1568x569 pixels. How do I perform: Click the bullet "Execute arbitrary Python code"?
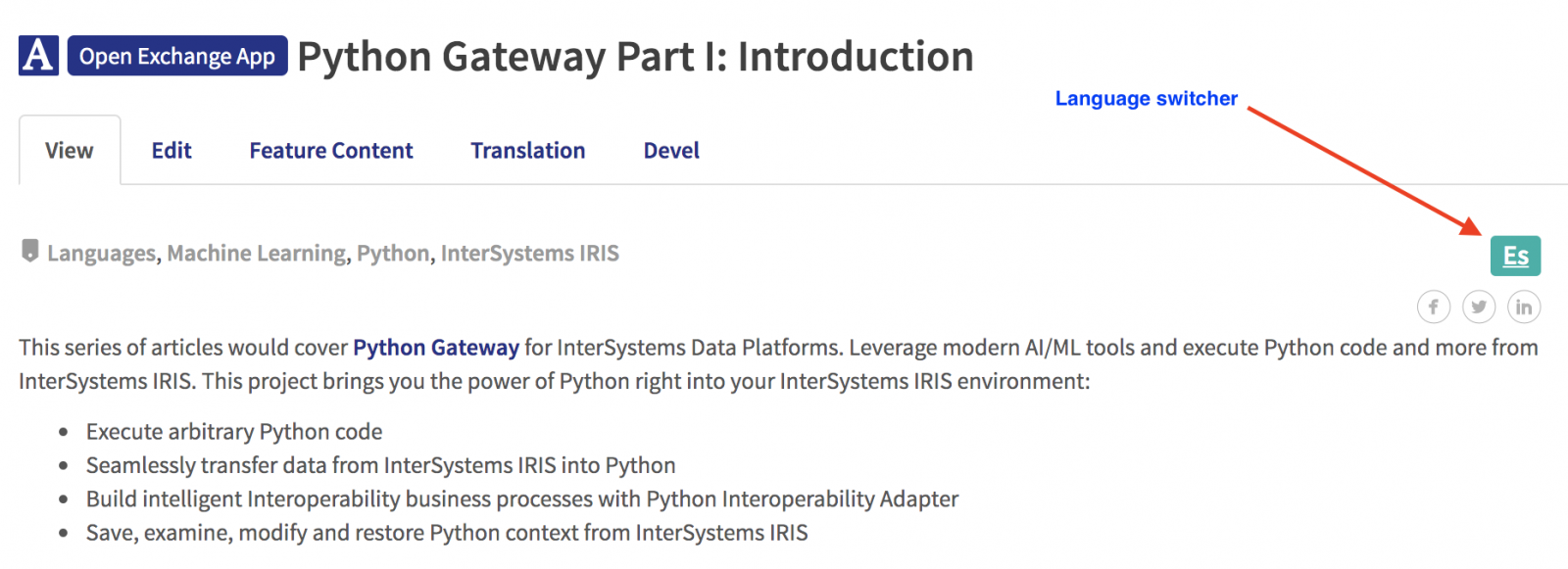(x=234, y=432)
